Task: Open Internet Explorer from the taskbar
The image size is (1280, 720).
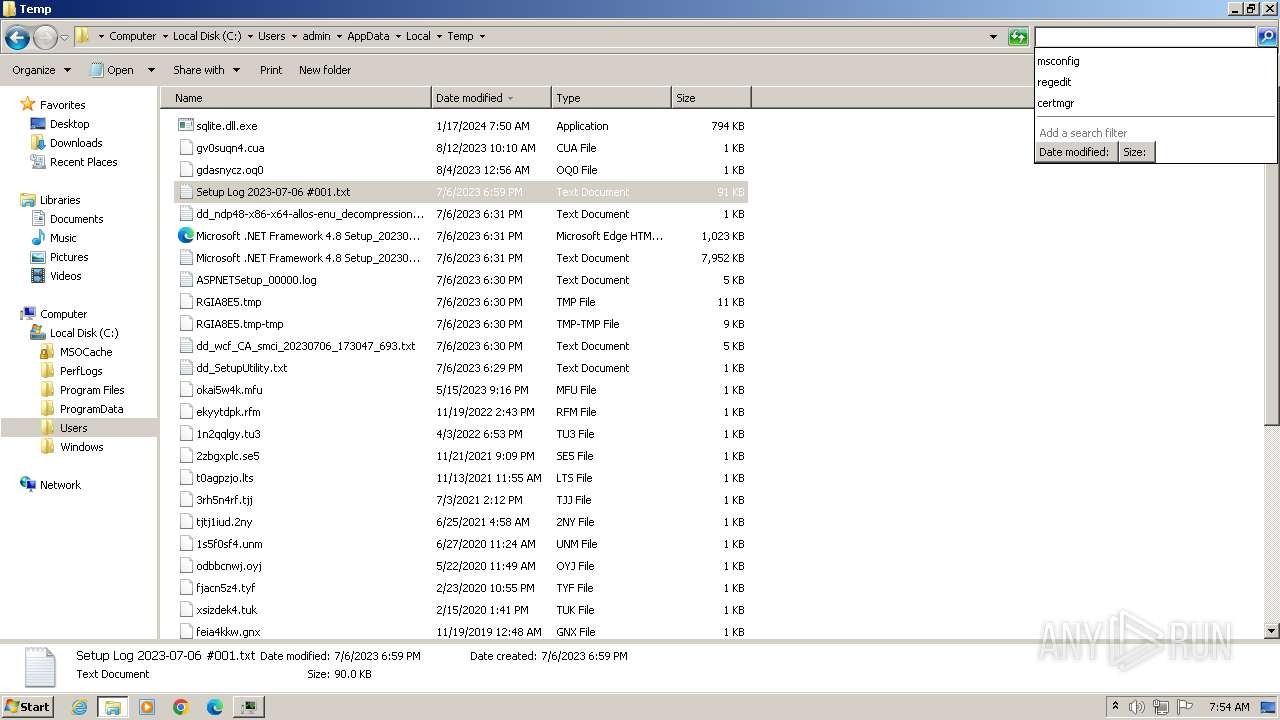Action: pos(79,707)
